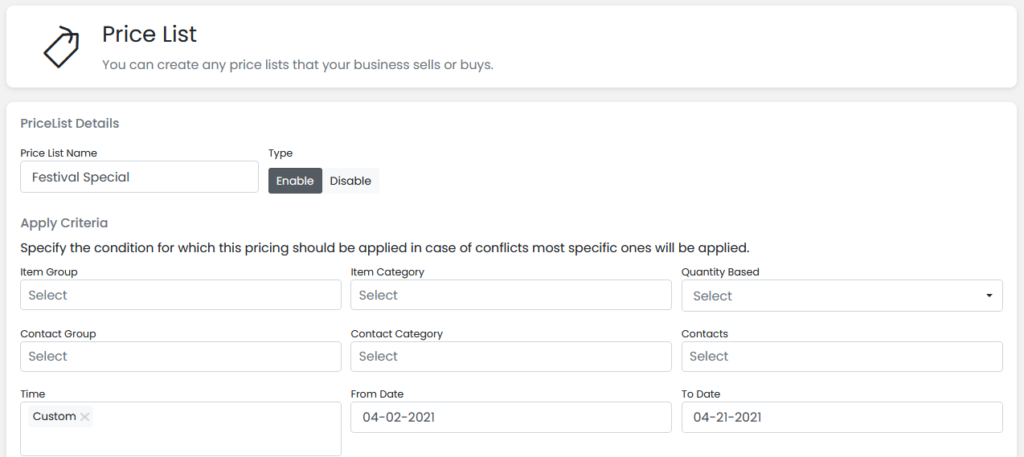Click empty area inside the Time field
This screenshot has height=457, width=1024.
point(216,437)
